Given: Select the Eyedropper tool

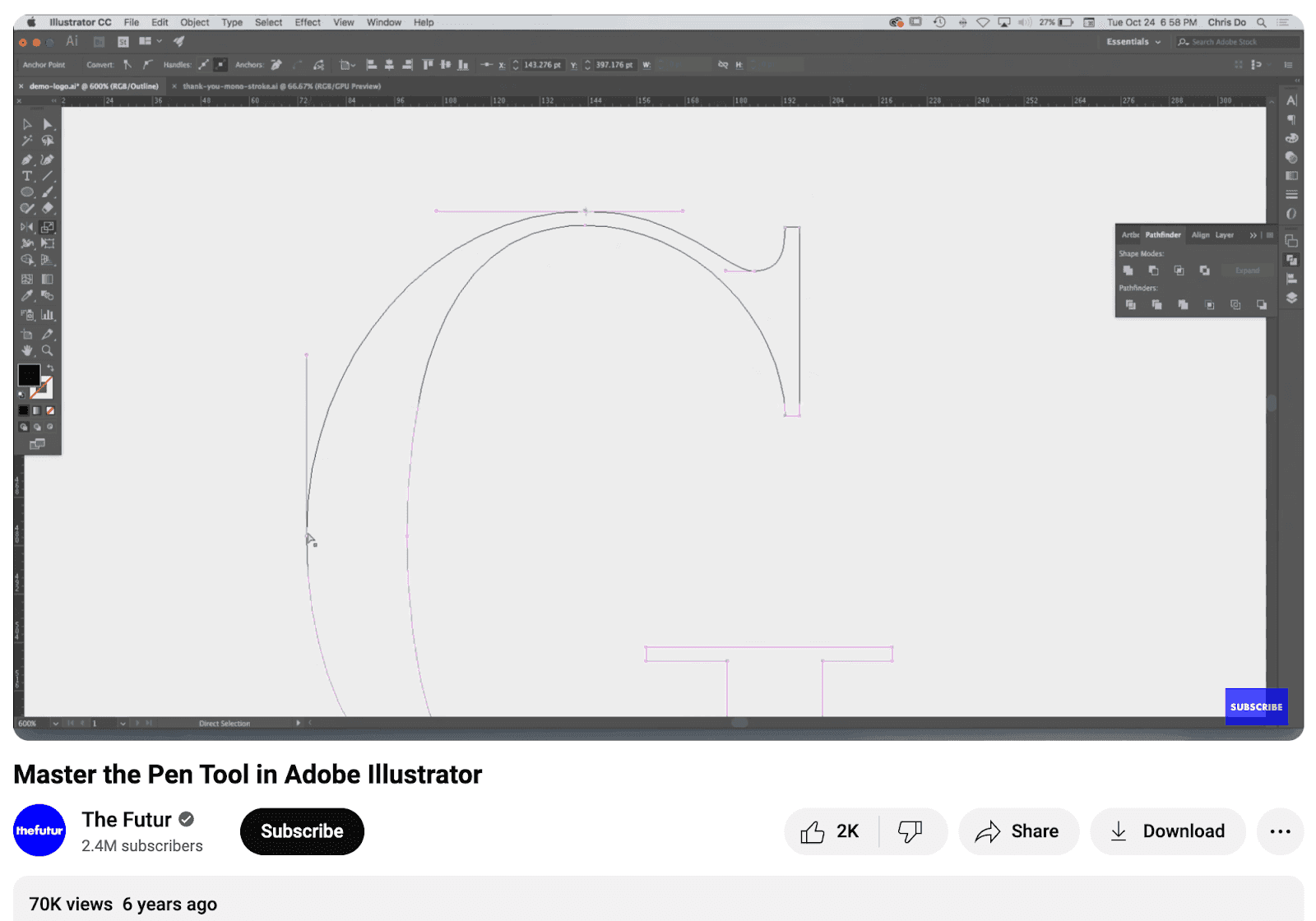Looking at the screenshot, I should tap(27, 294).
